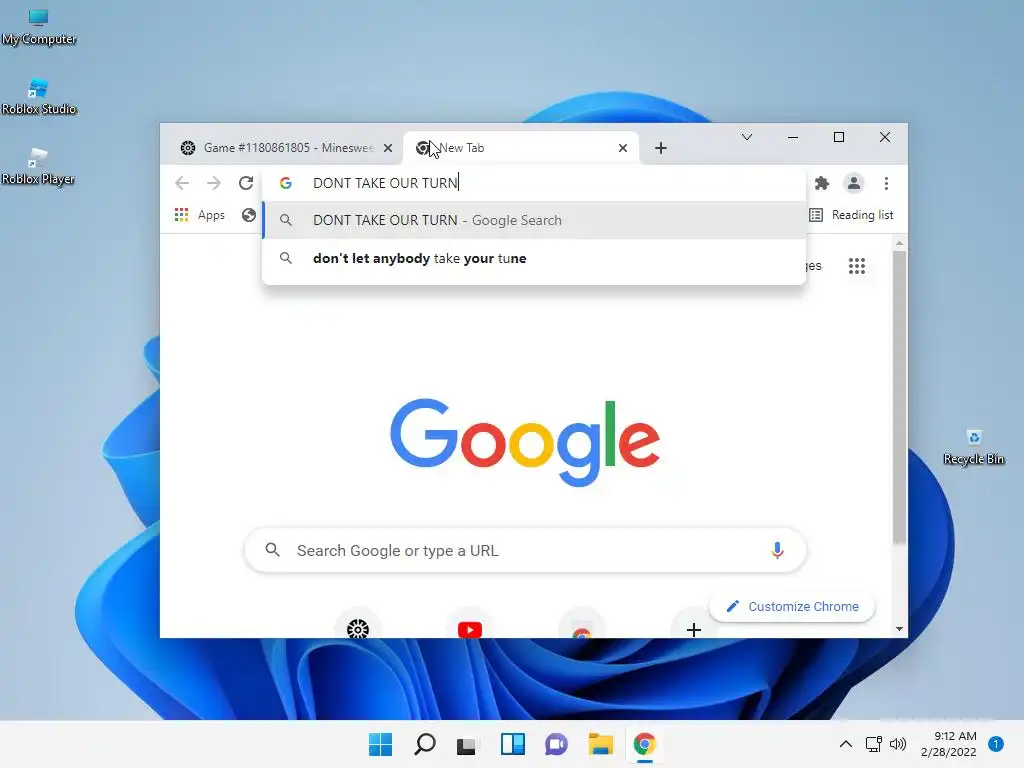Select the Recycle Bin desktop icon
1024x768 pixels.
(974, 447)
